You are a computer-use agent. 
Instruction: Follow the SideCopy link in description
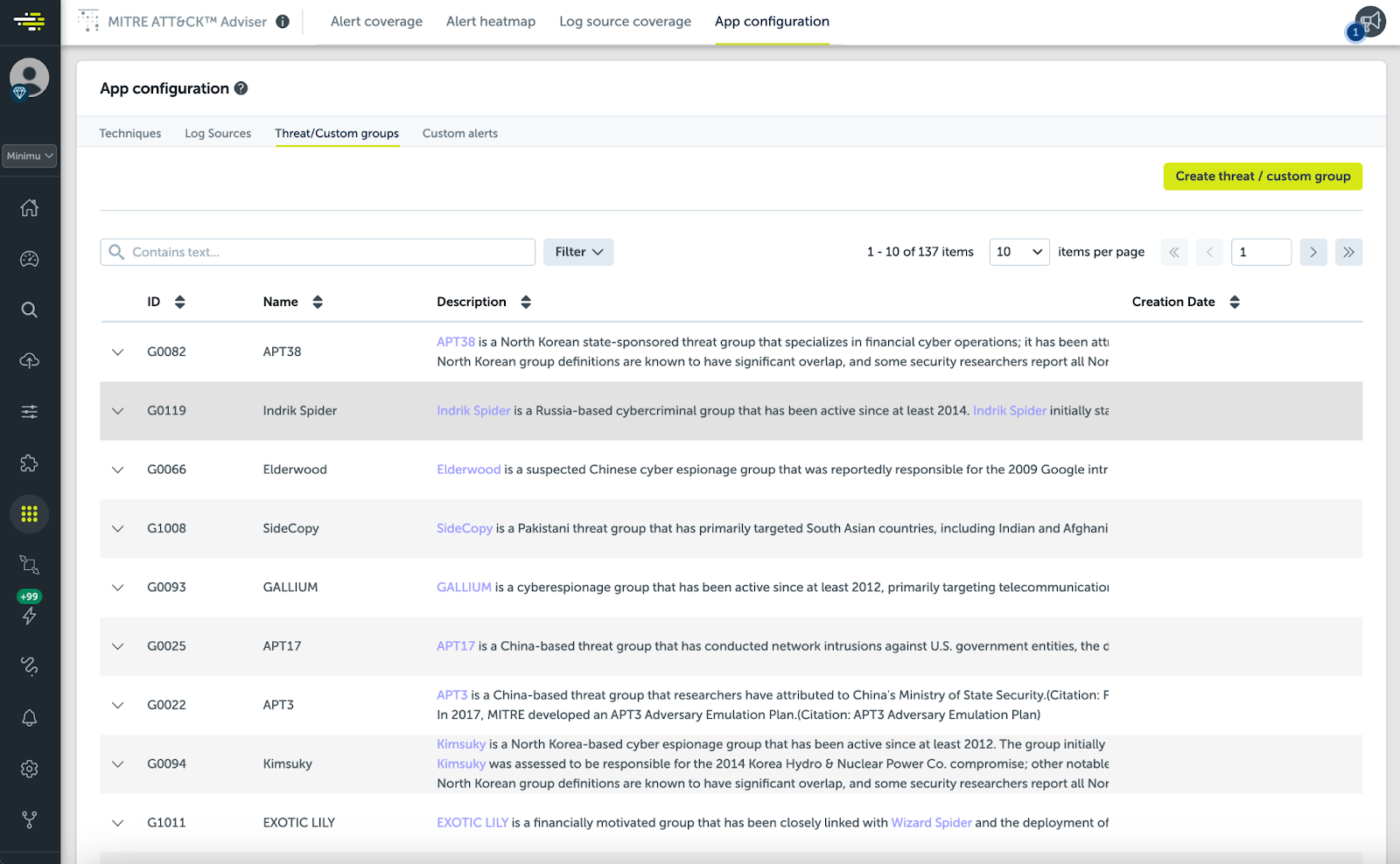click(465, 528)
